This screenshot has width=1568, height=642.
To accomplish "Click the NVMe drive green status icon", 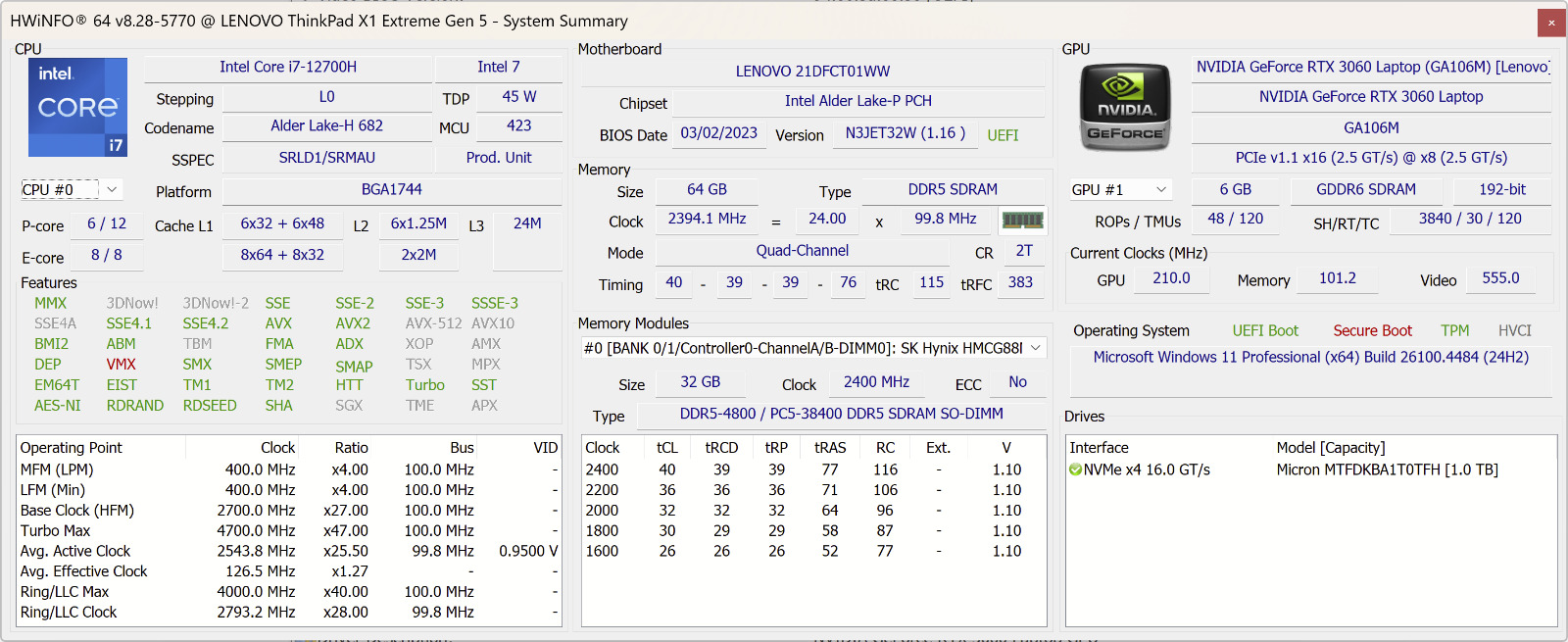I will click(1075, 469).
